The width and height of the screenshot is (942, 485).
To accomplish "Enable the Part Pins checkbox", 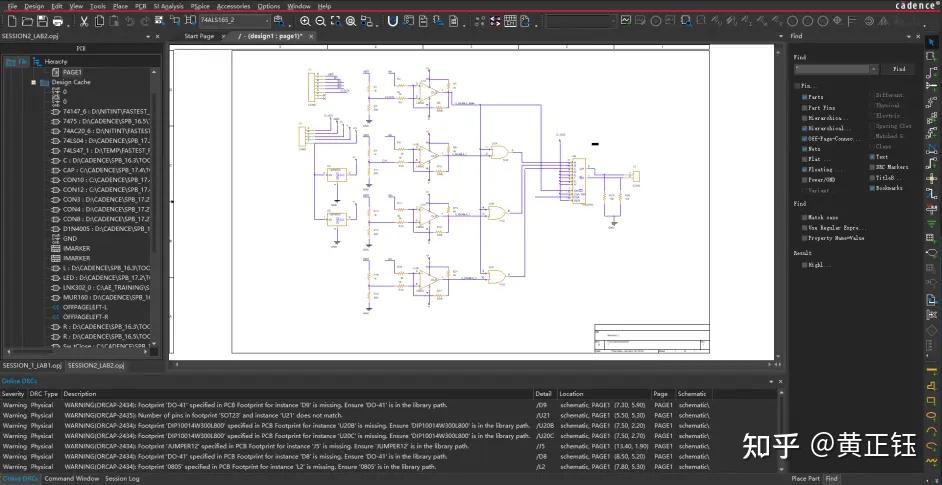I will coord(804,108).
